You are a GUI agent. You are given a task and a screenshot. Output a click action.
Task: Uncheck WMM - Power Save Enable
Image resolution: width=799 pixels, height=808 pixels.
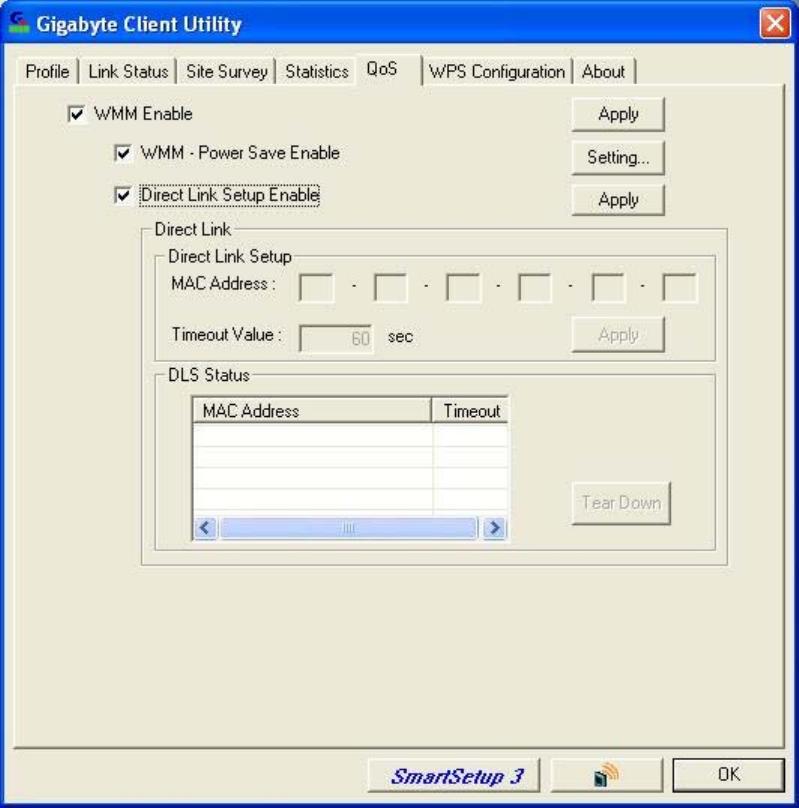point(123,153)
